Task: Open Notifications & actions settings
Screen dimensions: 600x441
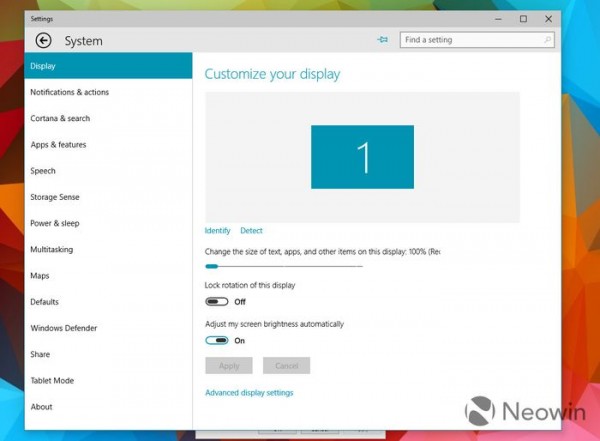Action: 70,92
